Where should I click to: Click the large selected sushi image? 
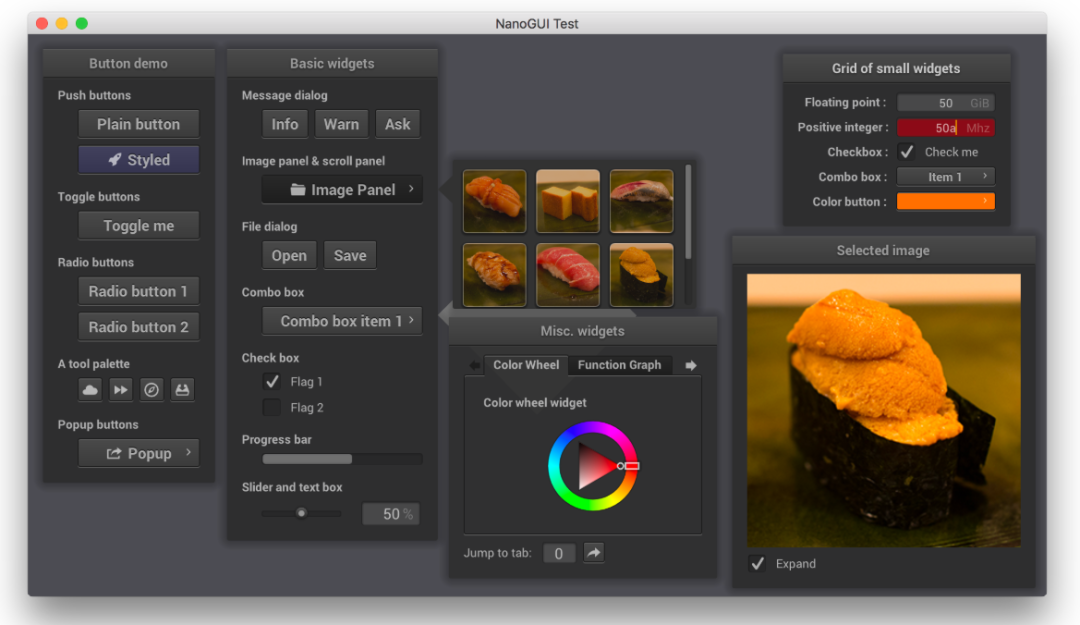pos(884,411)
